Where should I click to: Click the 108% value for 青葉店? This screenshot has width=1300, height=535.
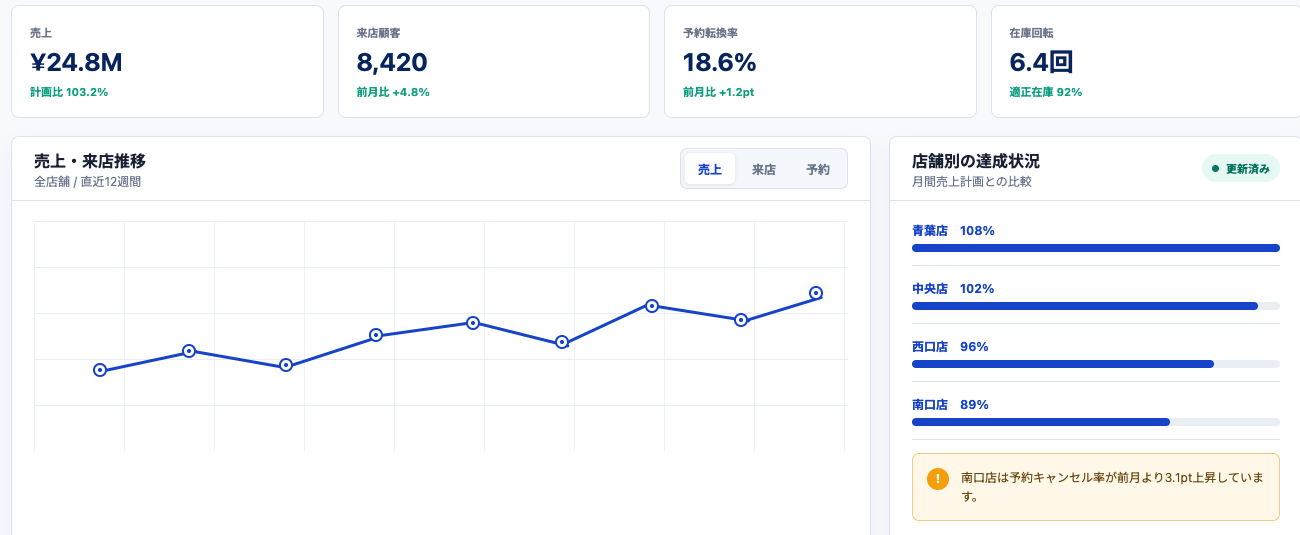tap(977, 231)
